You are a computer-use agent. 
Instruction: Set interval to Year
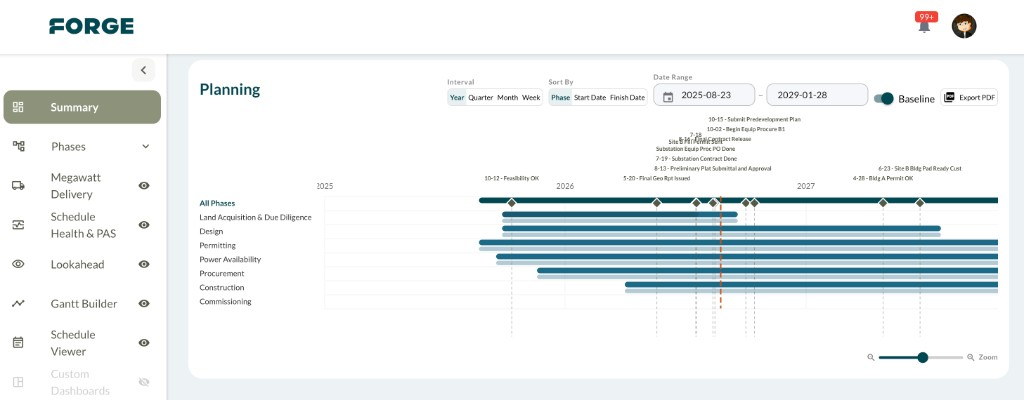click(456, 97)
